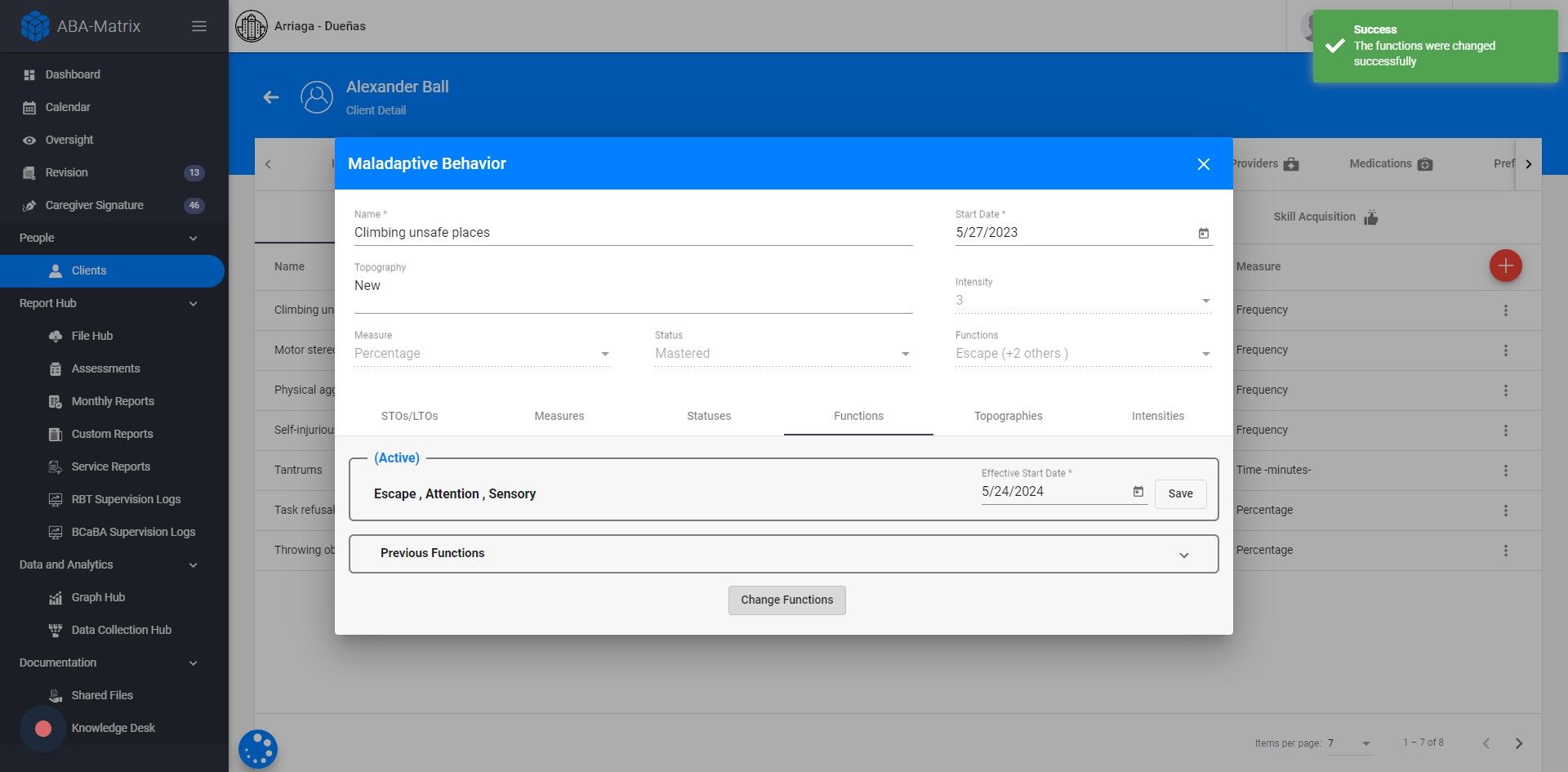
Task: Click the Arriaga - Dueñas organization icon
Action: pos(252,26)
